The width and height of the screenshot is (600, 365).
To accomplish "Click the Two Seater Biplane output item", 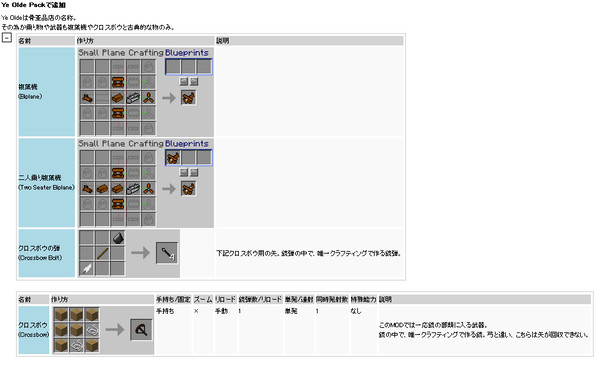I will (x=188, y=189).
